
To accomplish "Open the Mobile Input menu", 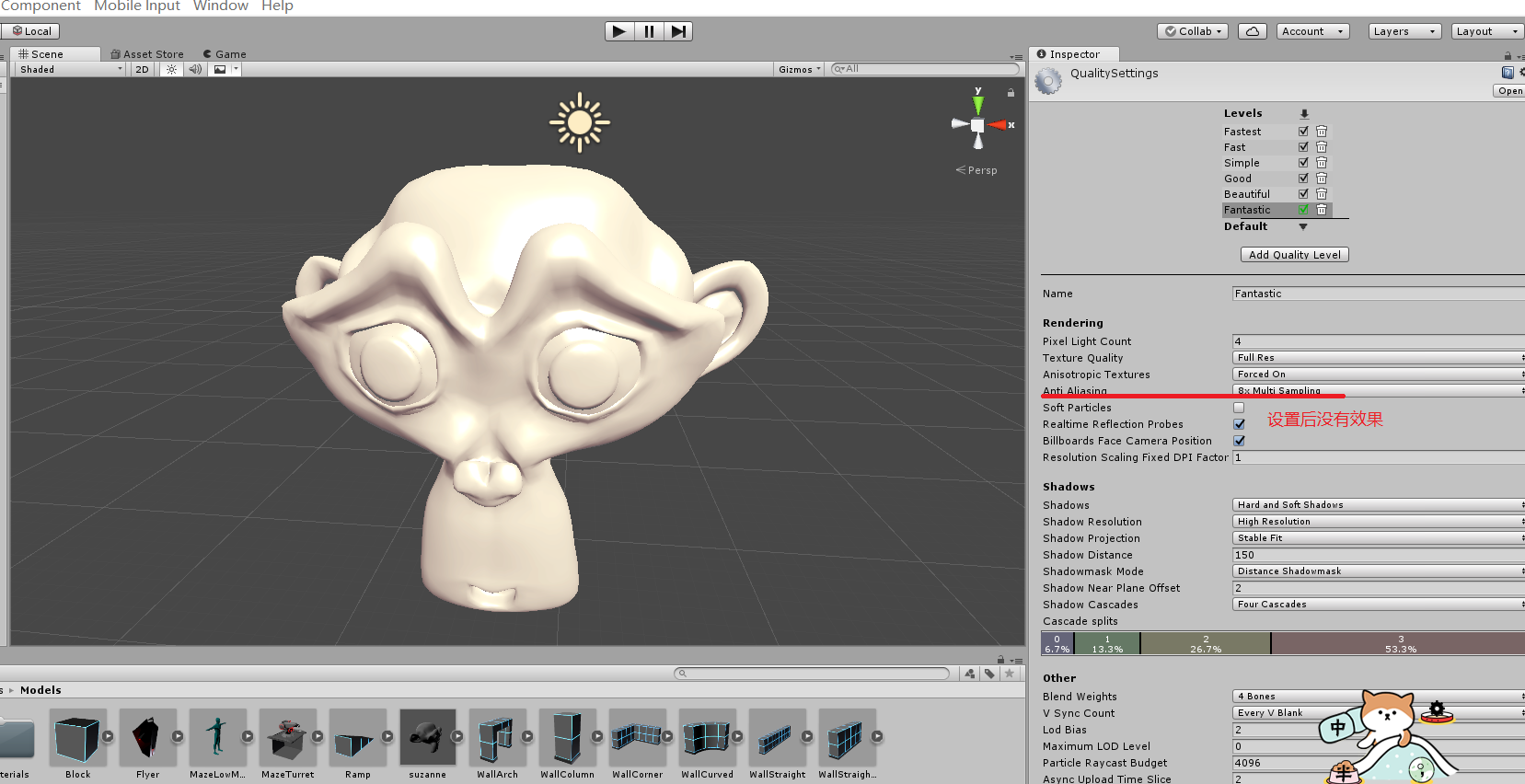I will tap(137, 6).
